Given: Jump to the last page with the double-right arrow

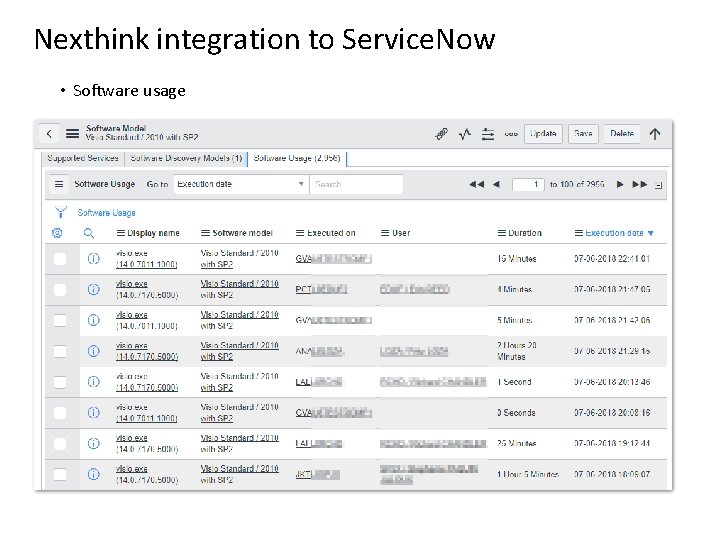Looking at the screenshot, I should click(640, 184).
